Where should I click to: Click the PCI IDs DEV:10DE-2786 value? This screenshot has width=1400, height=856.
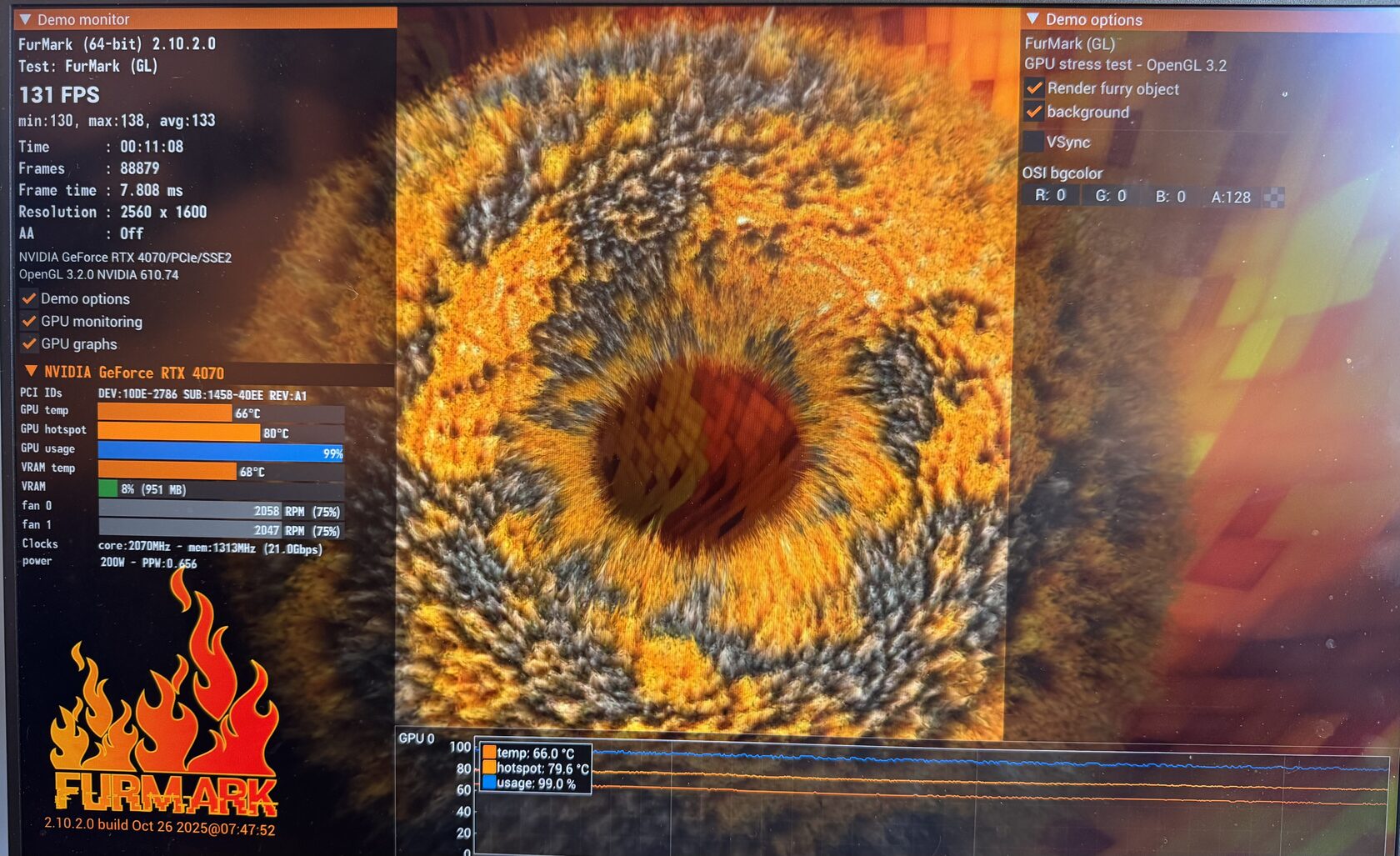(202, 394)
